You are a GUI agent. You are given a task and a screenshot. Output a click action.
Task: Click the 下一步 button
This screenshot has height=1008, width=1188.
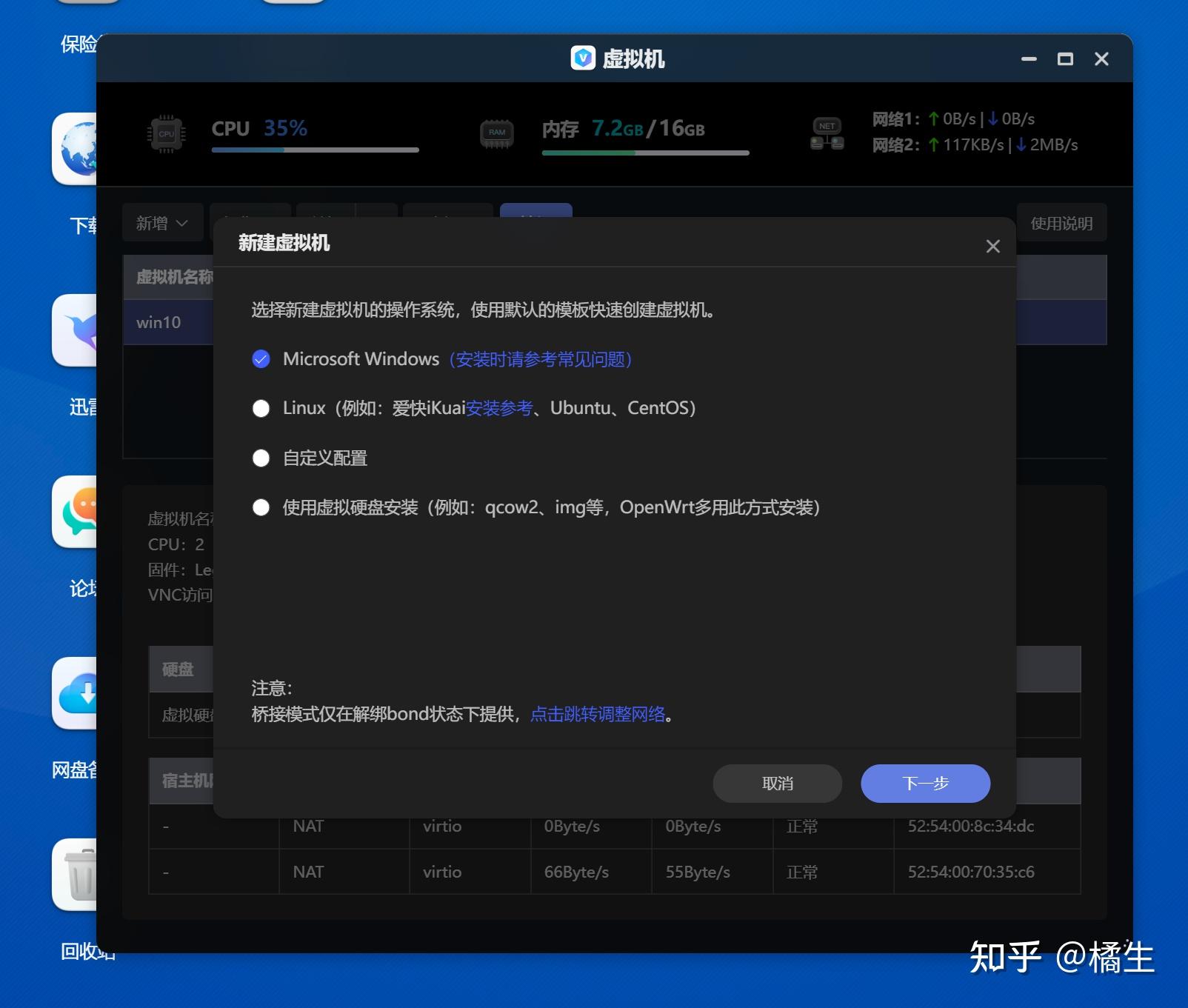926,784
